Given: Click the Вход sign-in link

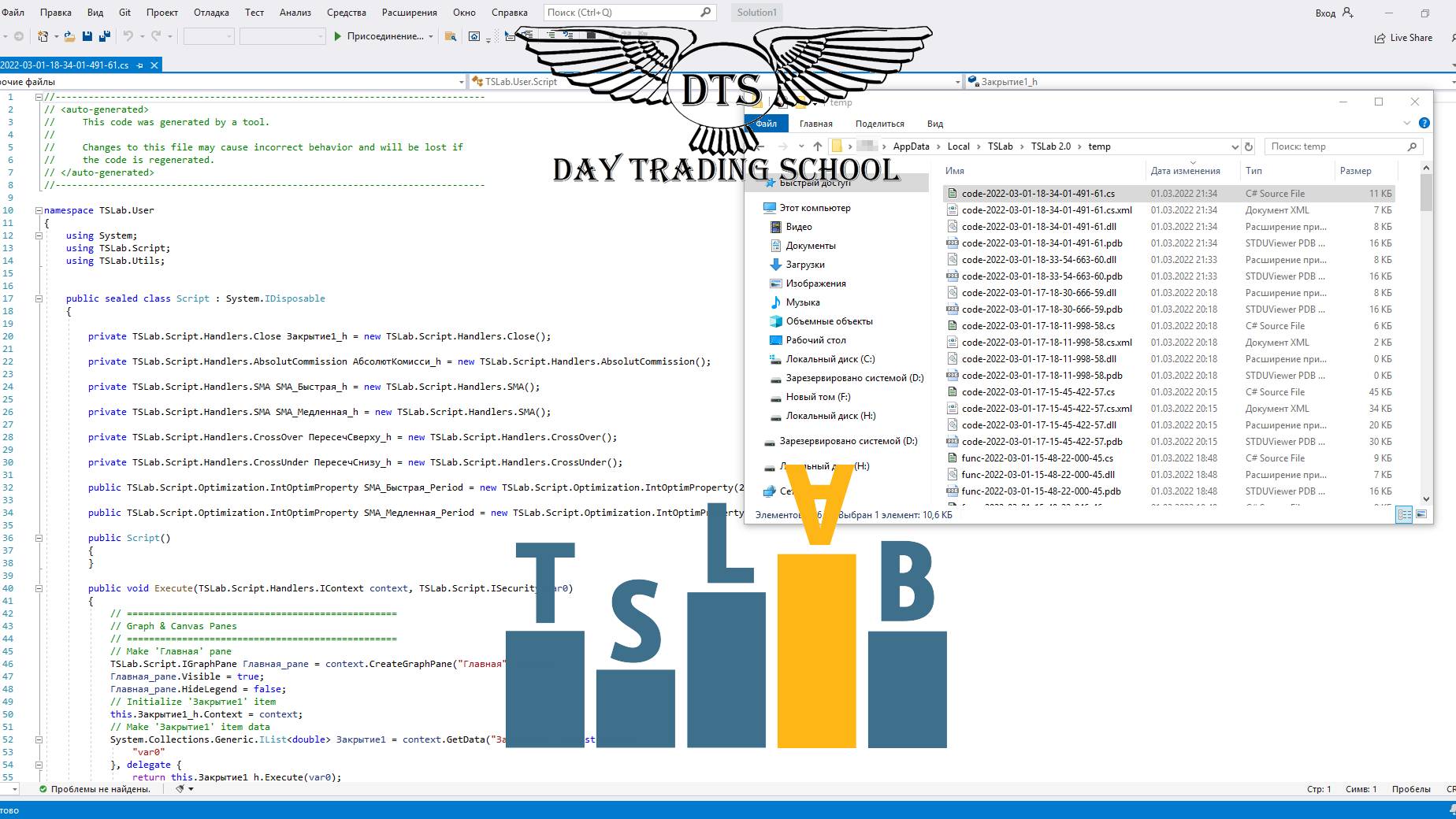Looking at the screenshot, I should [x=1325, y=13].
